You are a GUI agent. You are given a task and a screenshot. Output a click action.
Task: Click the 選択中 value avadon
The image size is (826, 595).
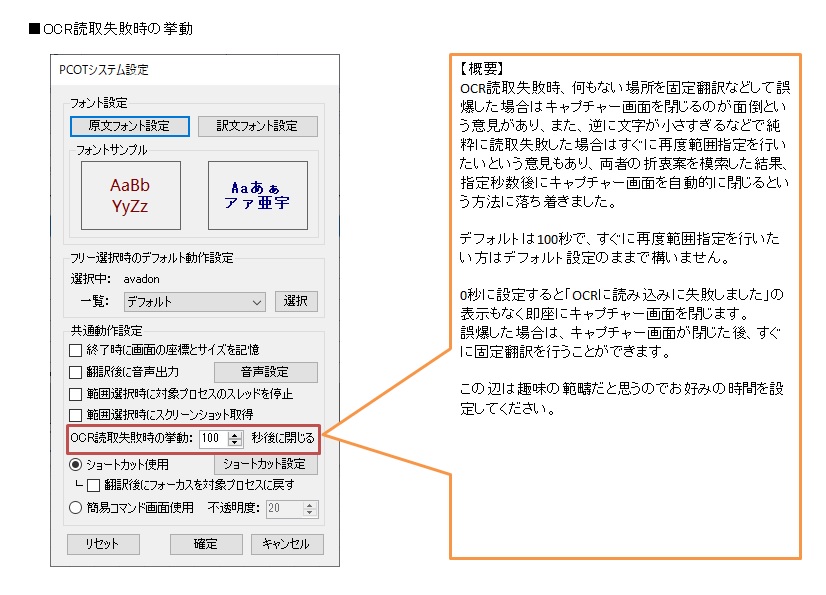(142, 279)
